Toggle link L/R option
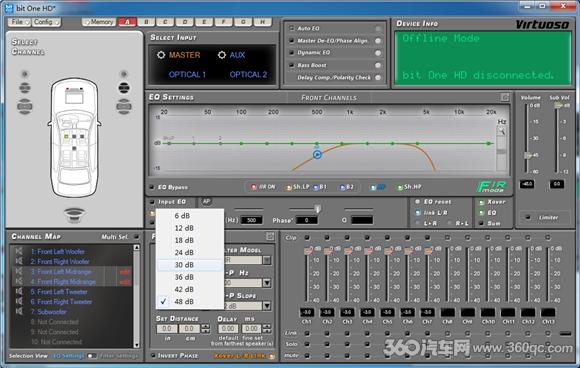The height and width of the screenshot is (368, 580). (418, 213)
